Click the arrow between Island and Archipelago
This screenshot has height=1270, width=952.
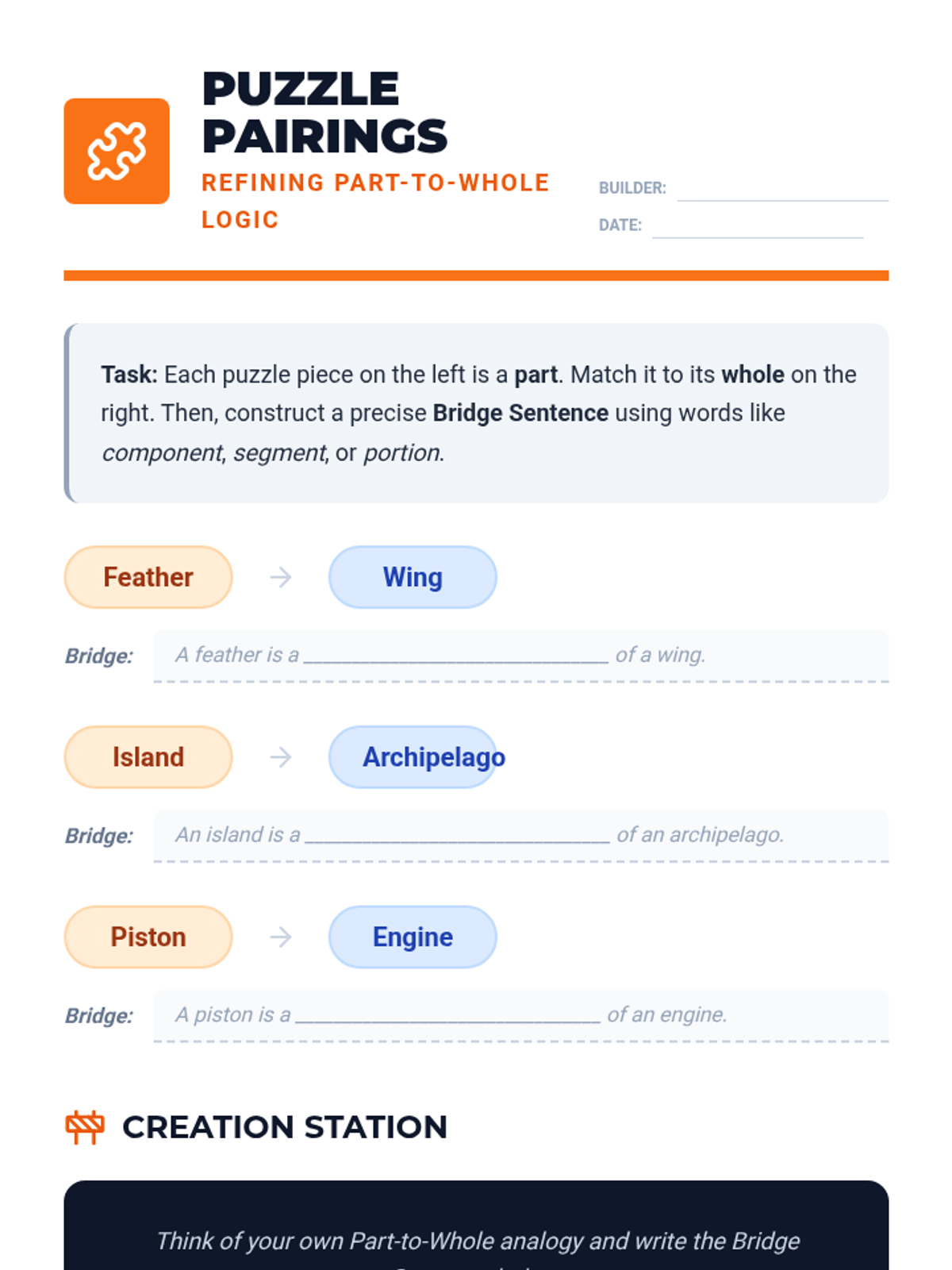coord(281,757)
